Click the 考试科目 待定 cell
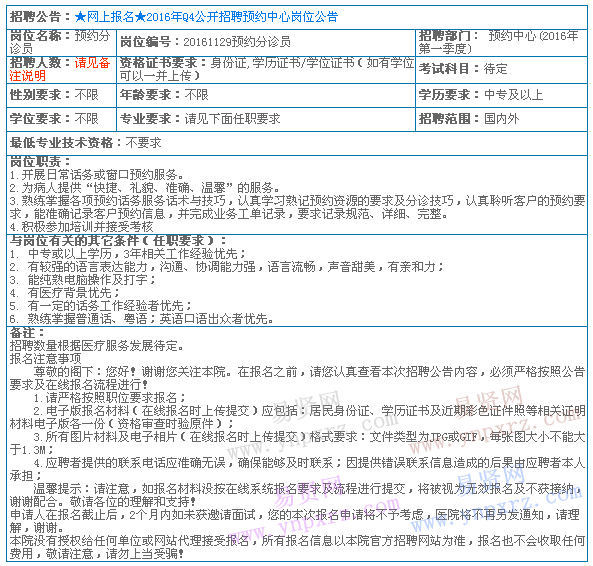 pos(501,70)
